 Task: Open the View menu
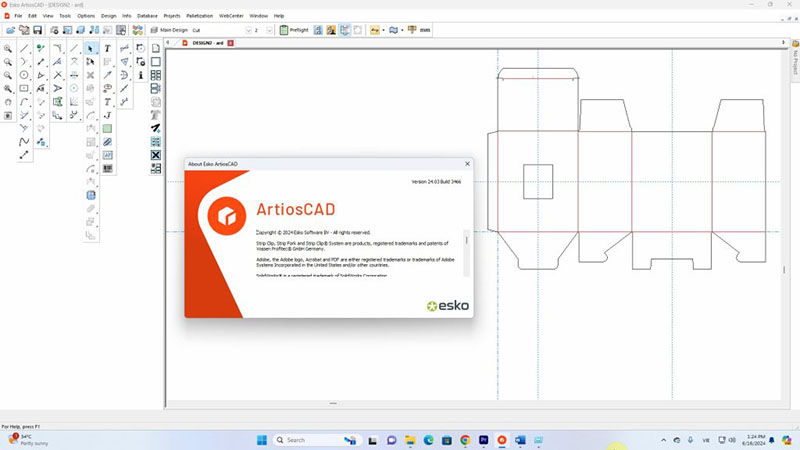coord(48,16)
